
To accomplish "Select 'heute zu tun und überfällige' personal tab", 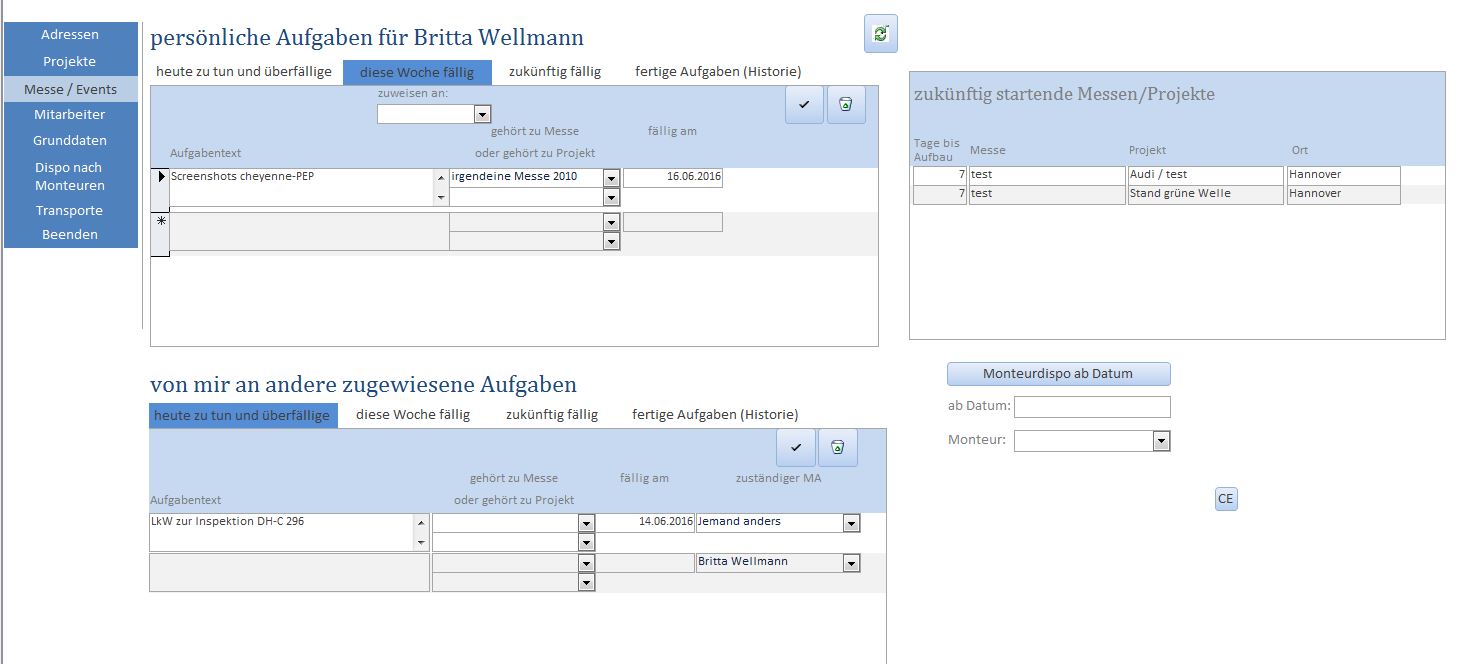I will coord(243,72).
